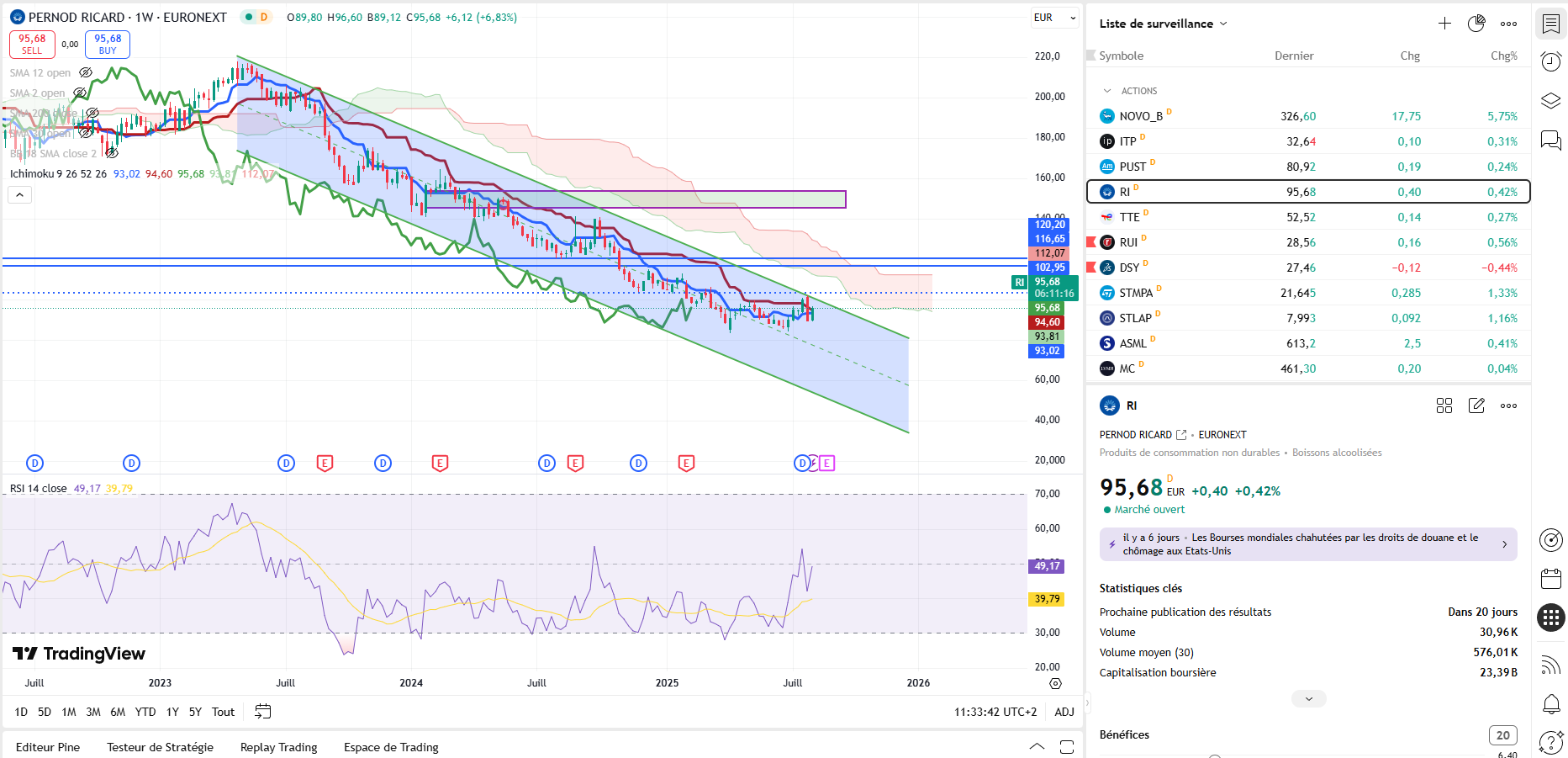The height and width of the screenshot is (758, 1568).
Task: Add a note for RI
Action: coord(1476,406)
